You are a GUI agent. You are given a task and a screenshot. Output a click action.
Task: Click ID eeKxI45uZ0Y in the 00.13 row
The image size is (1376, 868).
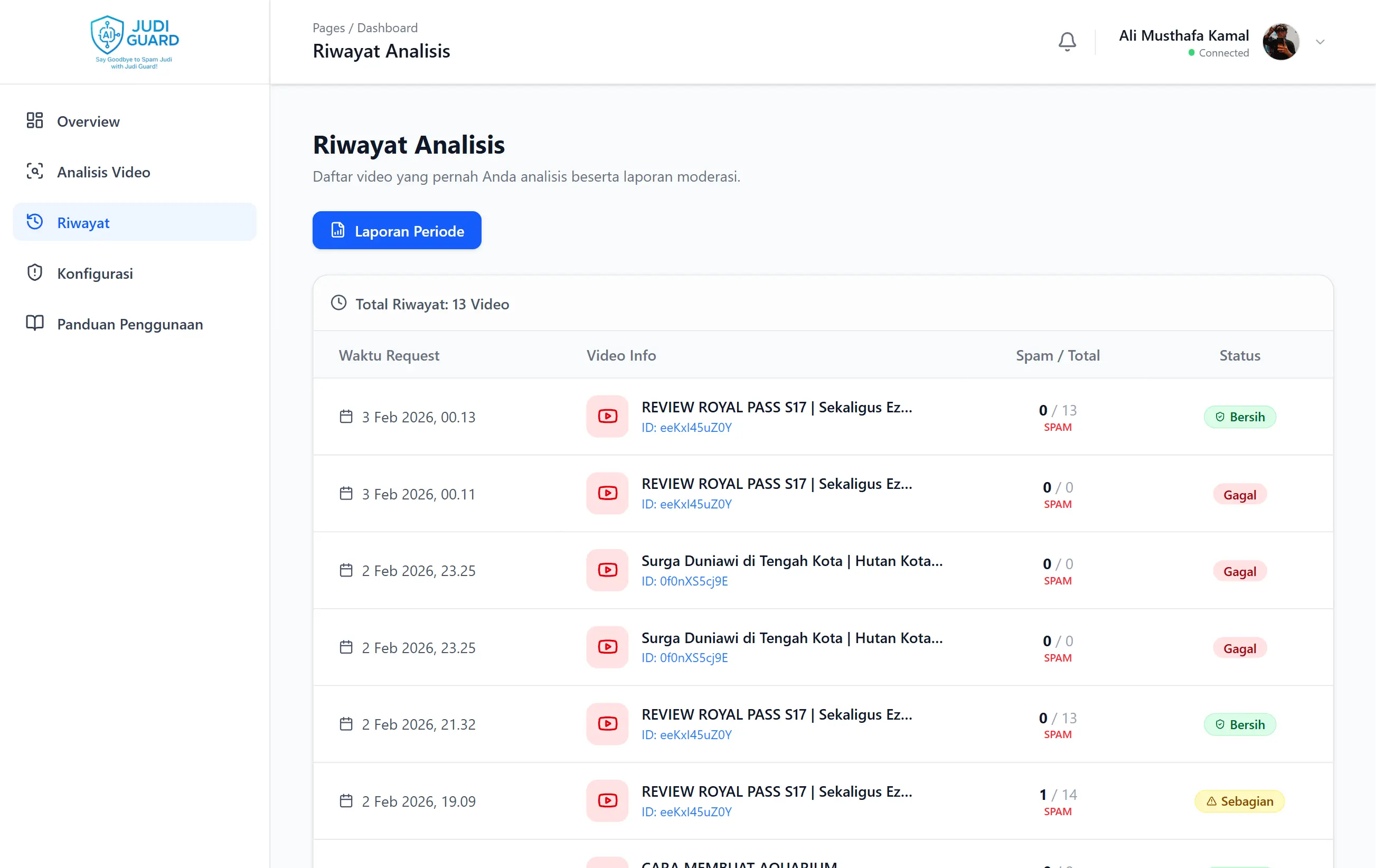pos(687,428)
